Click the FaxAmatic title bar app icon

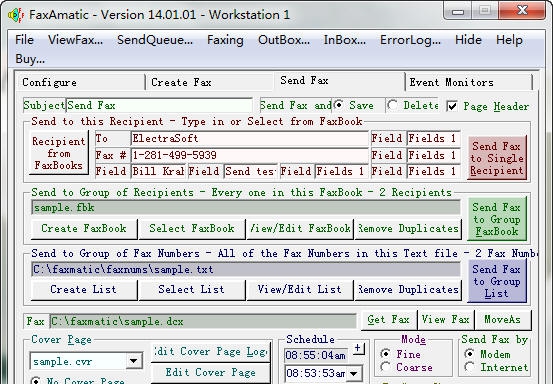[16, 15]
